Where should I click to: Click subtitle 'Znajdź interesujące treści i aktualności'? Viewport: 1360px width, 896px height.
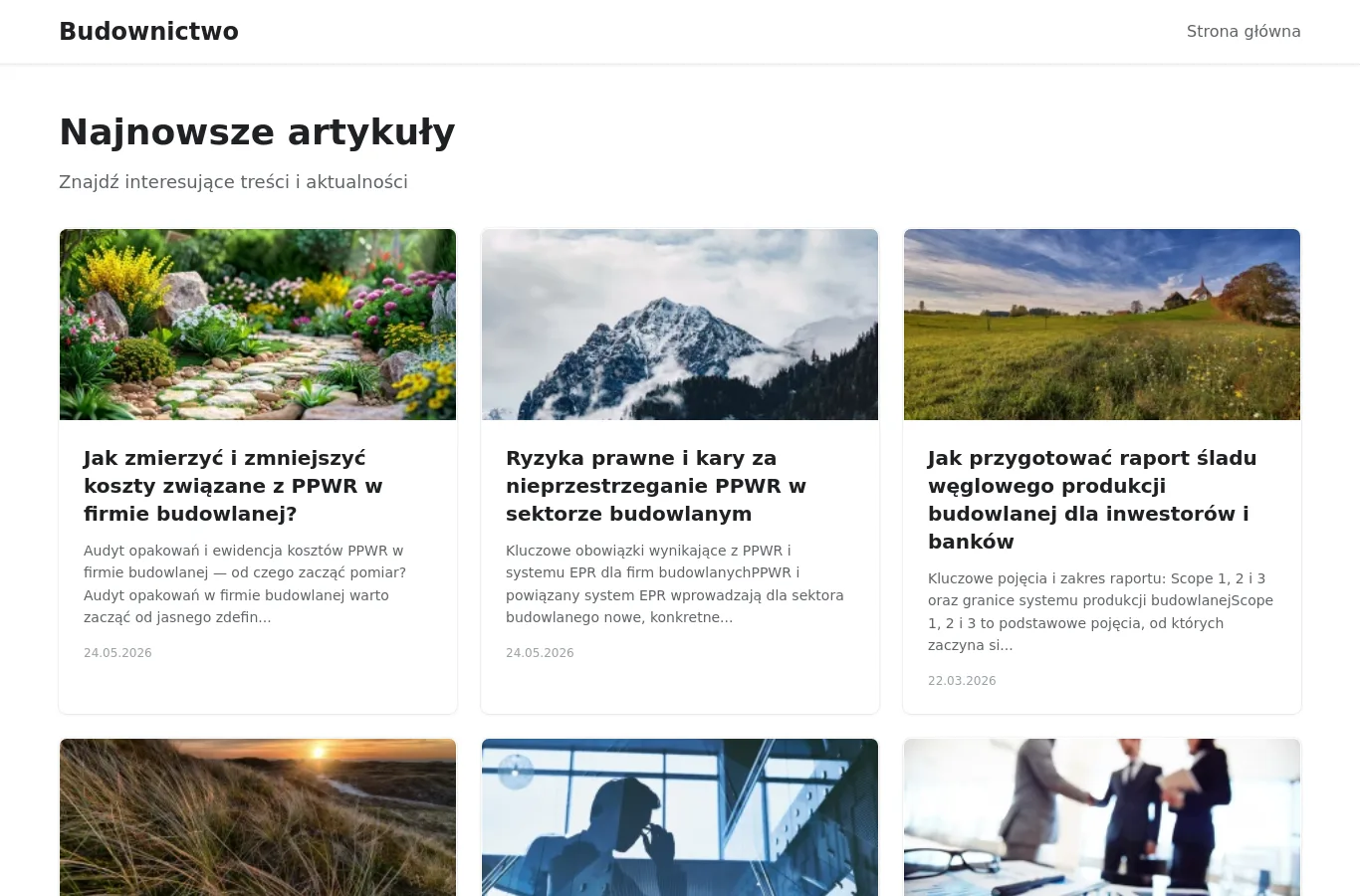(233, 182)
